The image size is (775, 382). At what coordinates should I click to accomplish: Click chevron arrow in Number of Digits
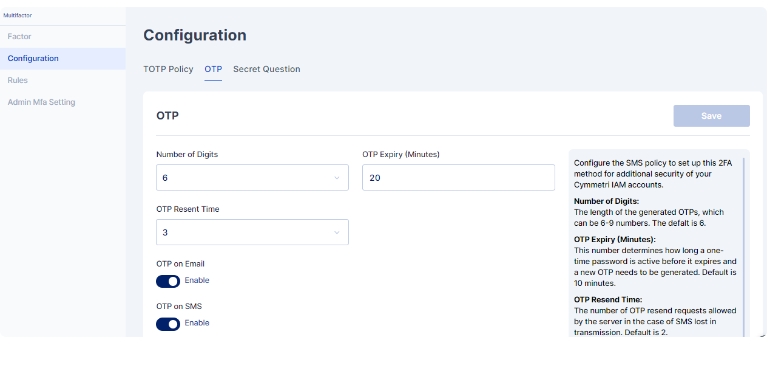[x=337, y=178]
